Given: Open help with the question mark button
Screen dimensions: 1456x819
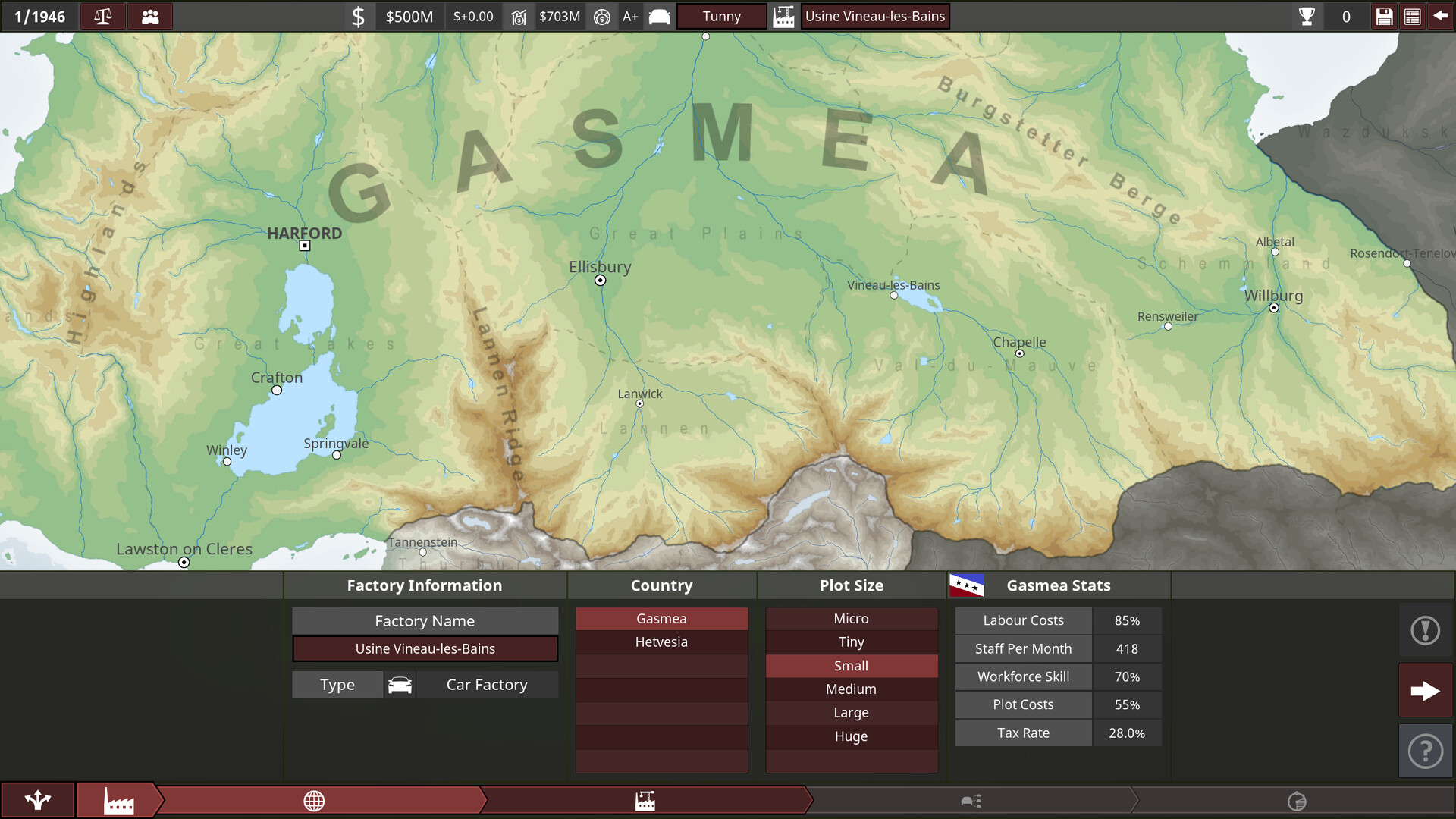Looking at the screenshot, I should [x=1426, y=751].
